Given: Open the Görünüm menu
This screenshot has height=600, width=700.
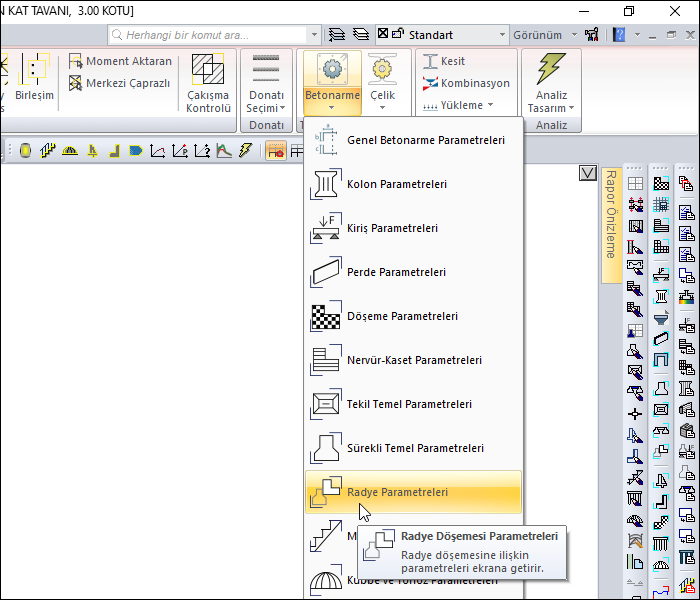Looking at the screenshot, I should click(537, 35).
